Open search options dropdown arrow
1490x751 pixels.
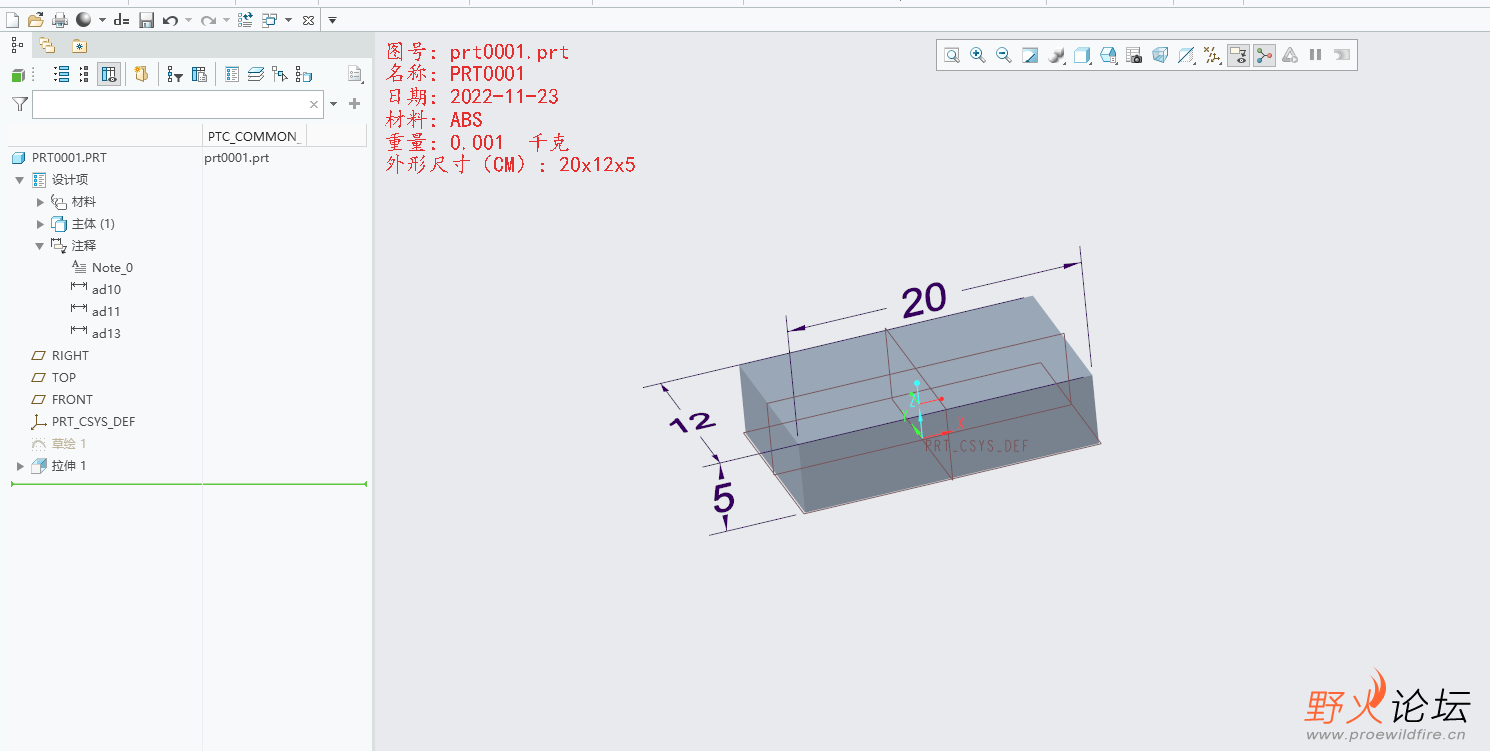(x=334, y=104)
